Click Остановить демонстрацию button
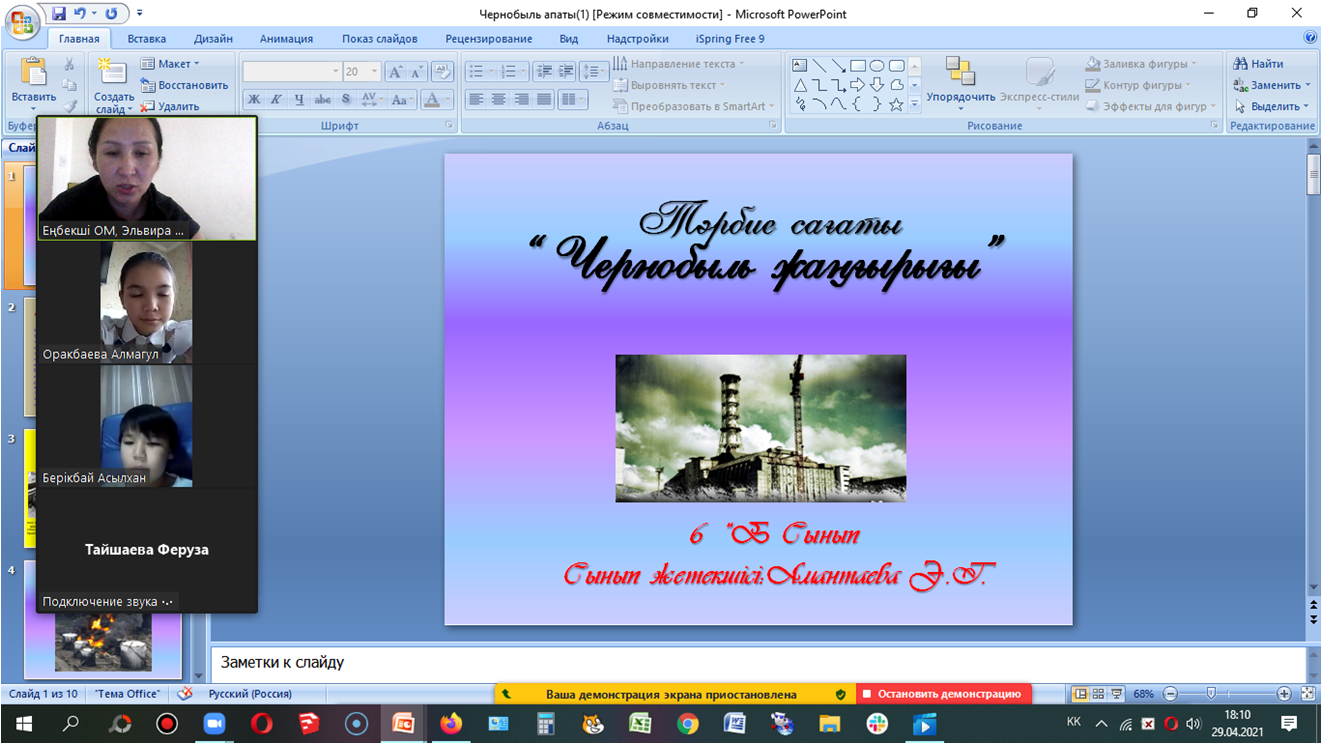Screen dimensions: 1322x744 click(x=943, y=694)
